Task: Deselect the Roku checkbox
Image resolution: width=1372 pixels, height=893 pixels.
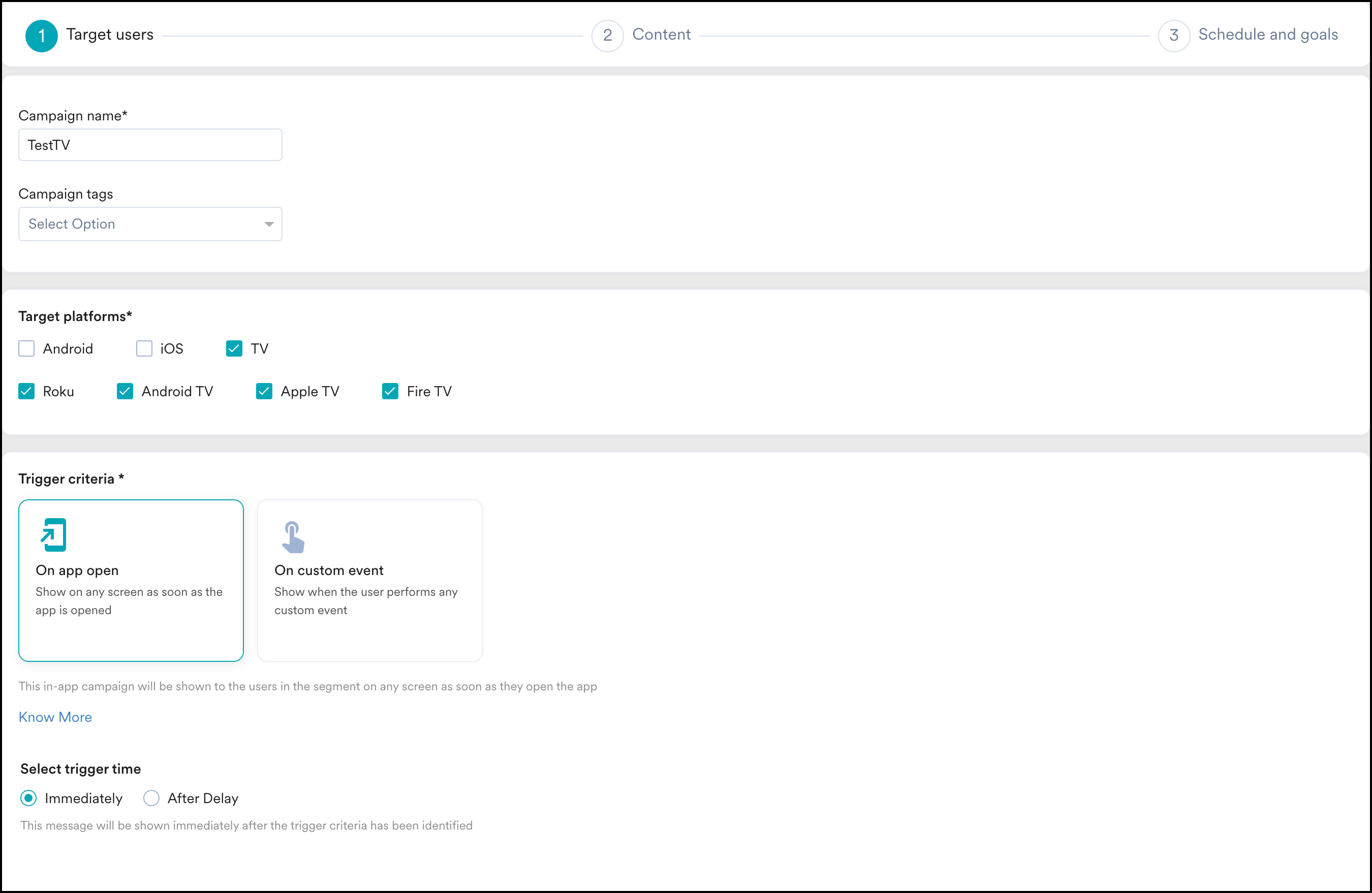Action: [x=26, y=391]
